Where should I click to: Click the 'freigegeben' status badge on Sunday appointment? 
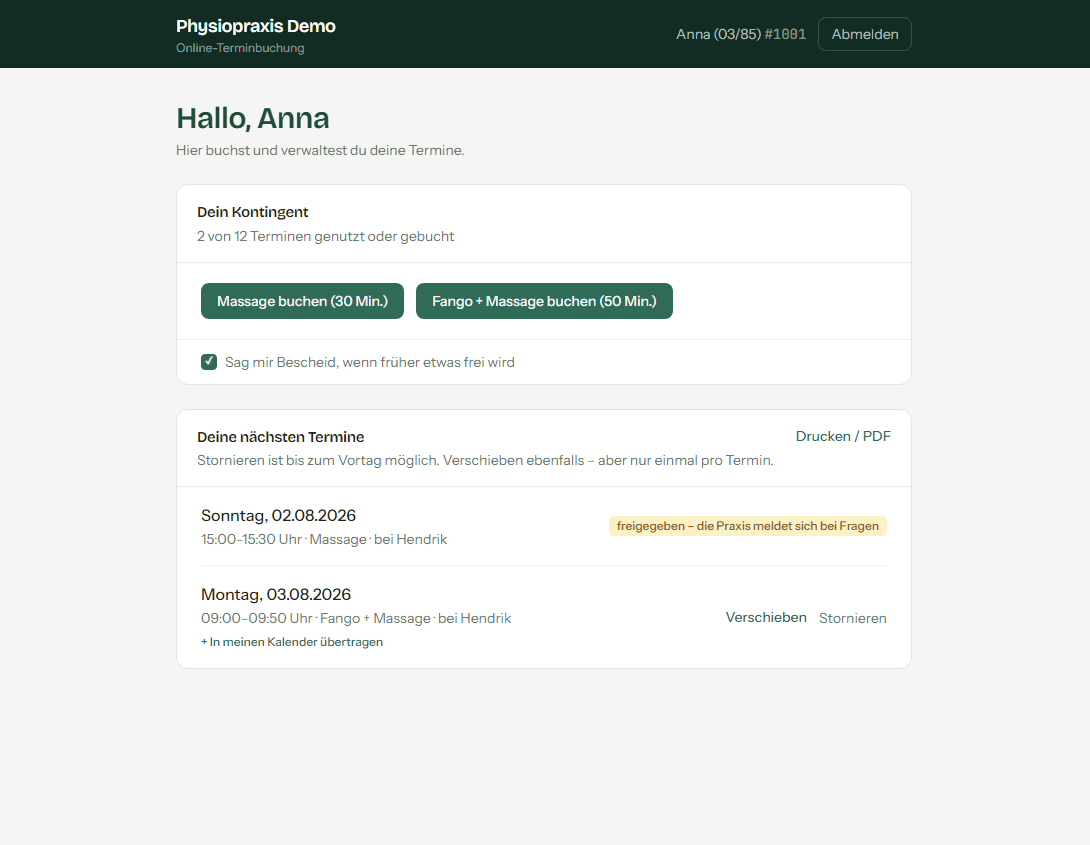tap(747, 526)
